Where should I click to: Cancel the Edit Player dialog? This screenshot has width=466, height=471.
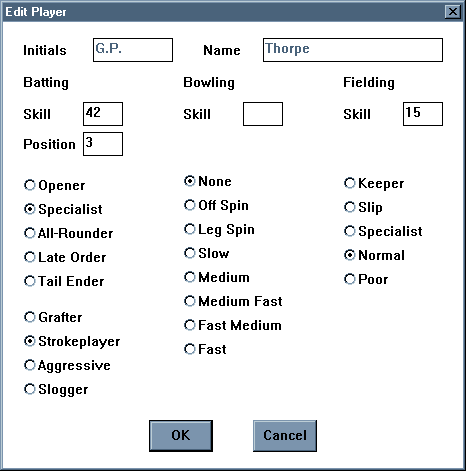pos(285,436)
